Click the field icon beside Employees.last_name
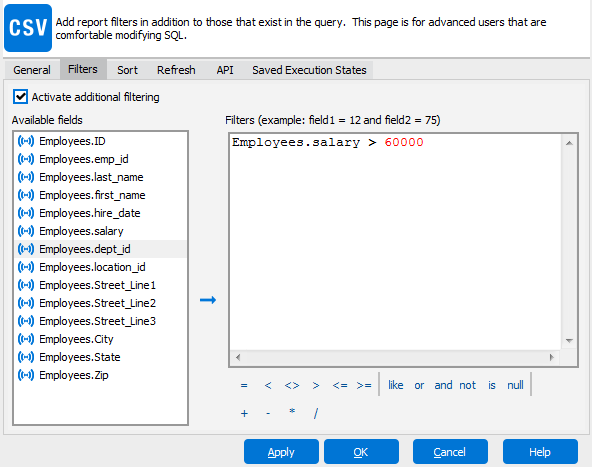This screenshot has height=467, width=592. coord(26,177)
